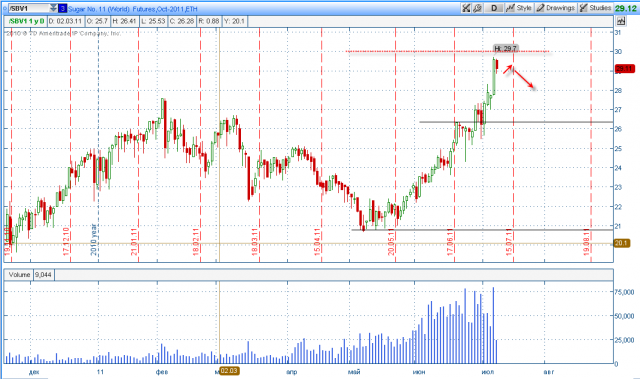Click the blue number 3 link indicator
Viewport: 640px width, 379px height.
point(62,8)
